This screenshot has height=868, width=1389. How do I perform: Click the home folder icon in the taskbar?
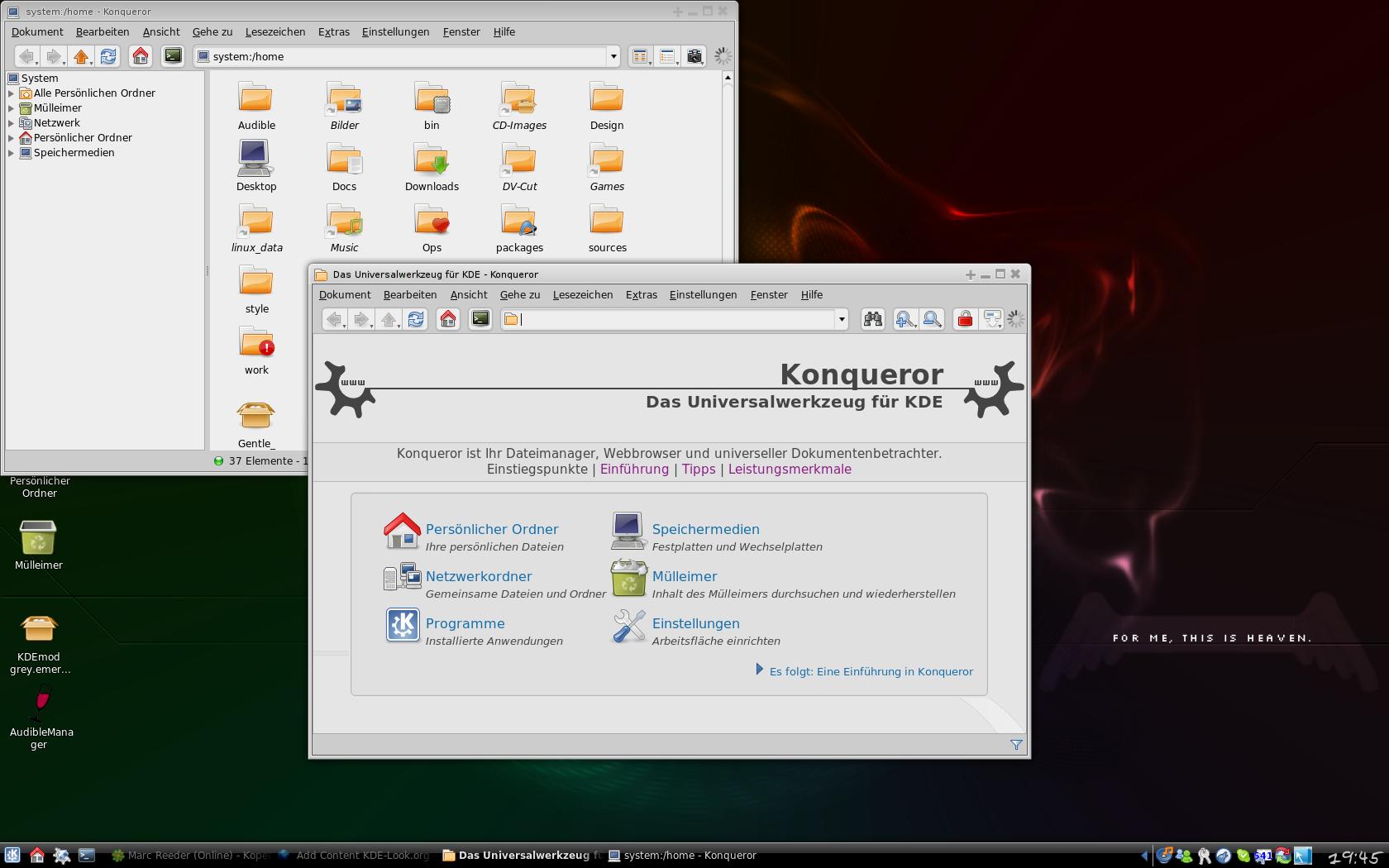[x=37, y=856]
